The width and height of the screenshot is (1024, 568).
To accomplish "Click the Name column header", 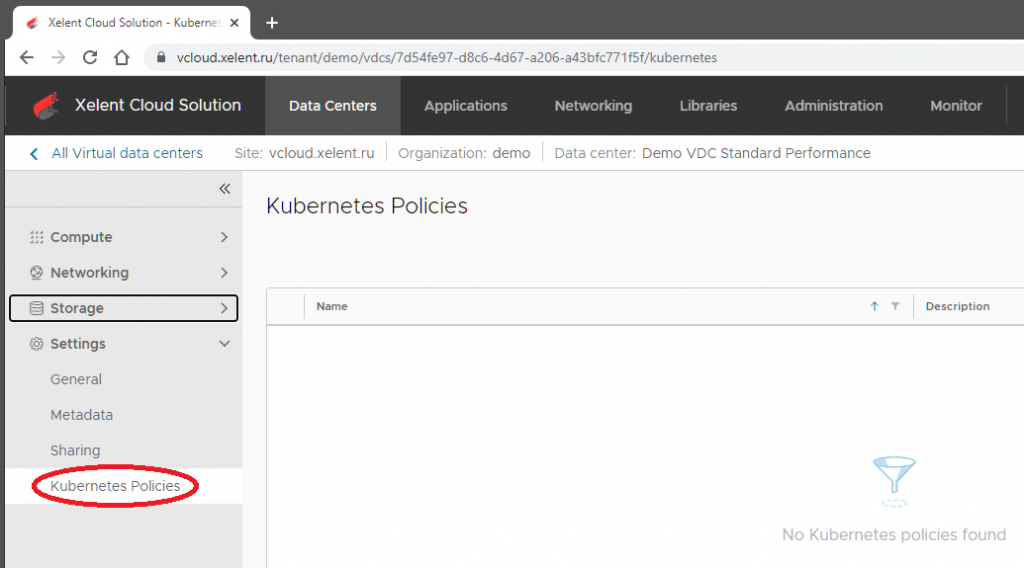I will pyautogui.click(x=332, y=306).
